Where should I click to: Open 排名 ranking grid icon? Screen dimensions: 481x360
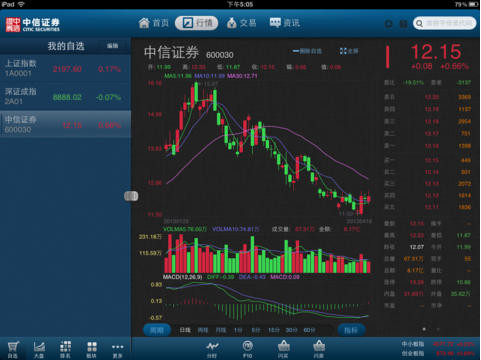(65, 349)
